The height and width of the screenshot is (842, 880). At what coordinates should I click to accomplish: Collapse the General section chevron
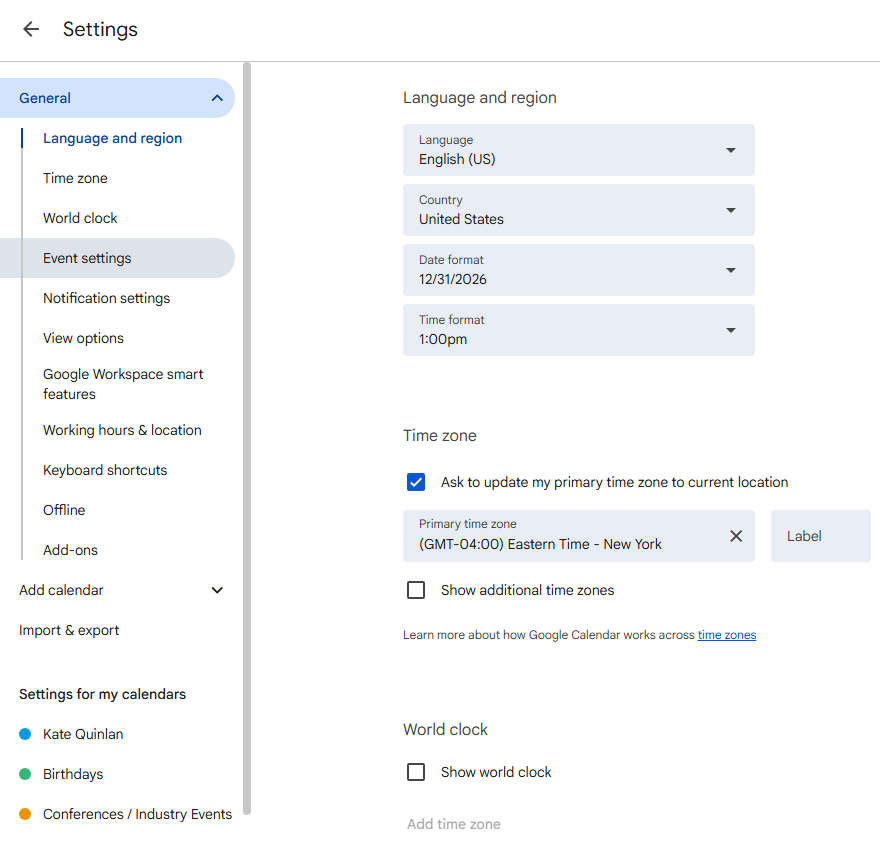tap(217, 98)
